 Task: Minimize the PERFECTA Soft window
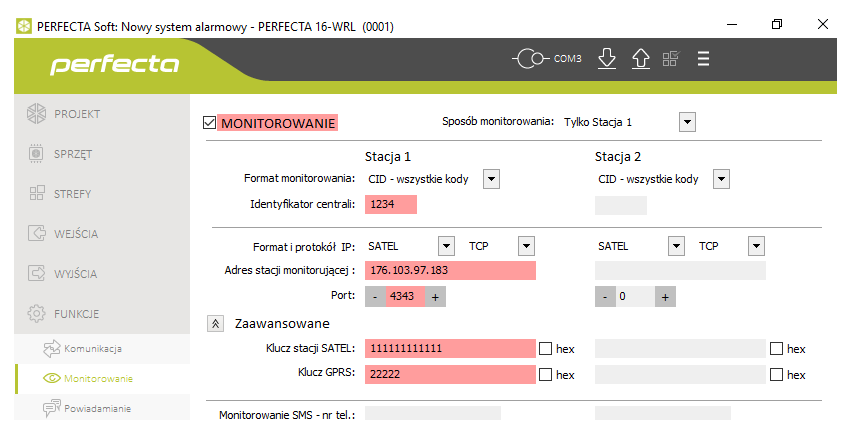click(x=732, y=25)
